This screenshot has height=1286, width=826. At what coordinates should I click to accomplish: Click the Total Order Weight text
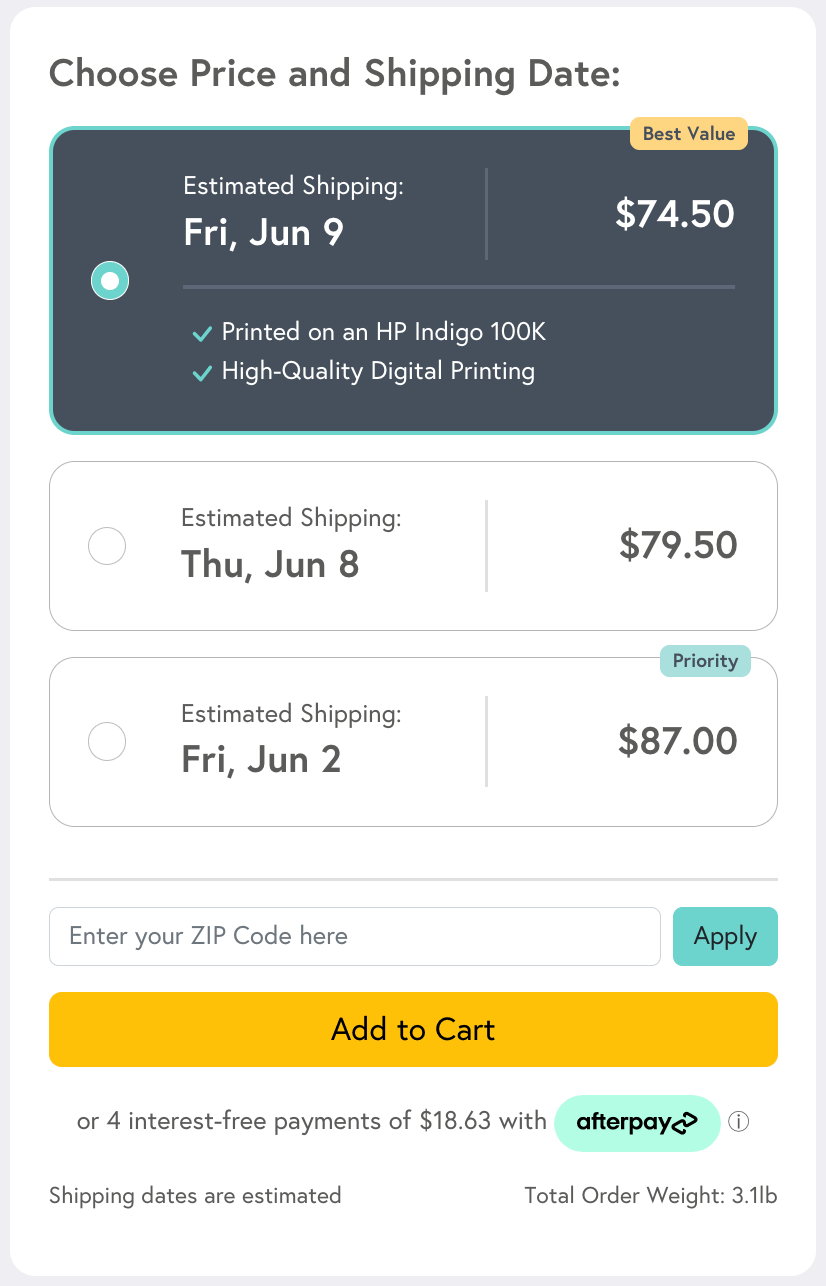point(650,1196)
